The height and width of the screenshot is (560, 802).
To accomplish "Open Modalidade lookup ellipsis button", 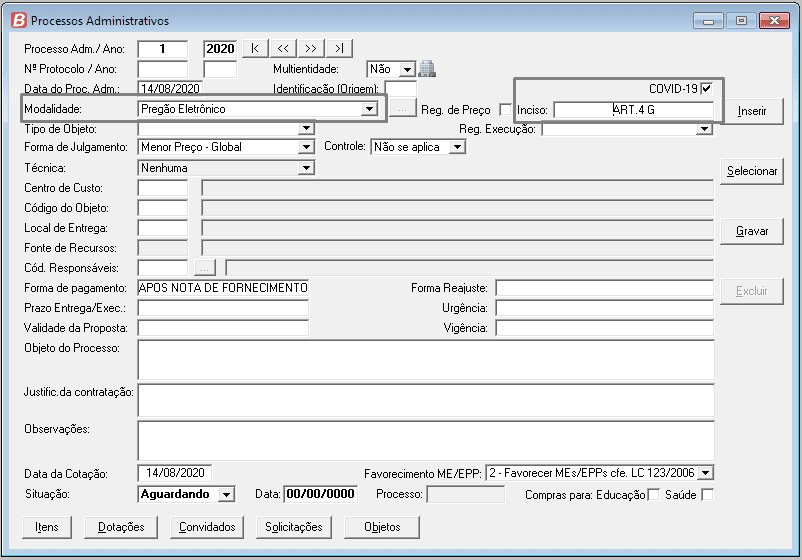I will 400,108.
